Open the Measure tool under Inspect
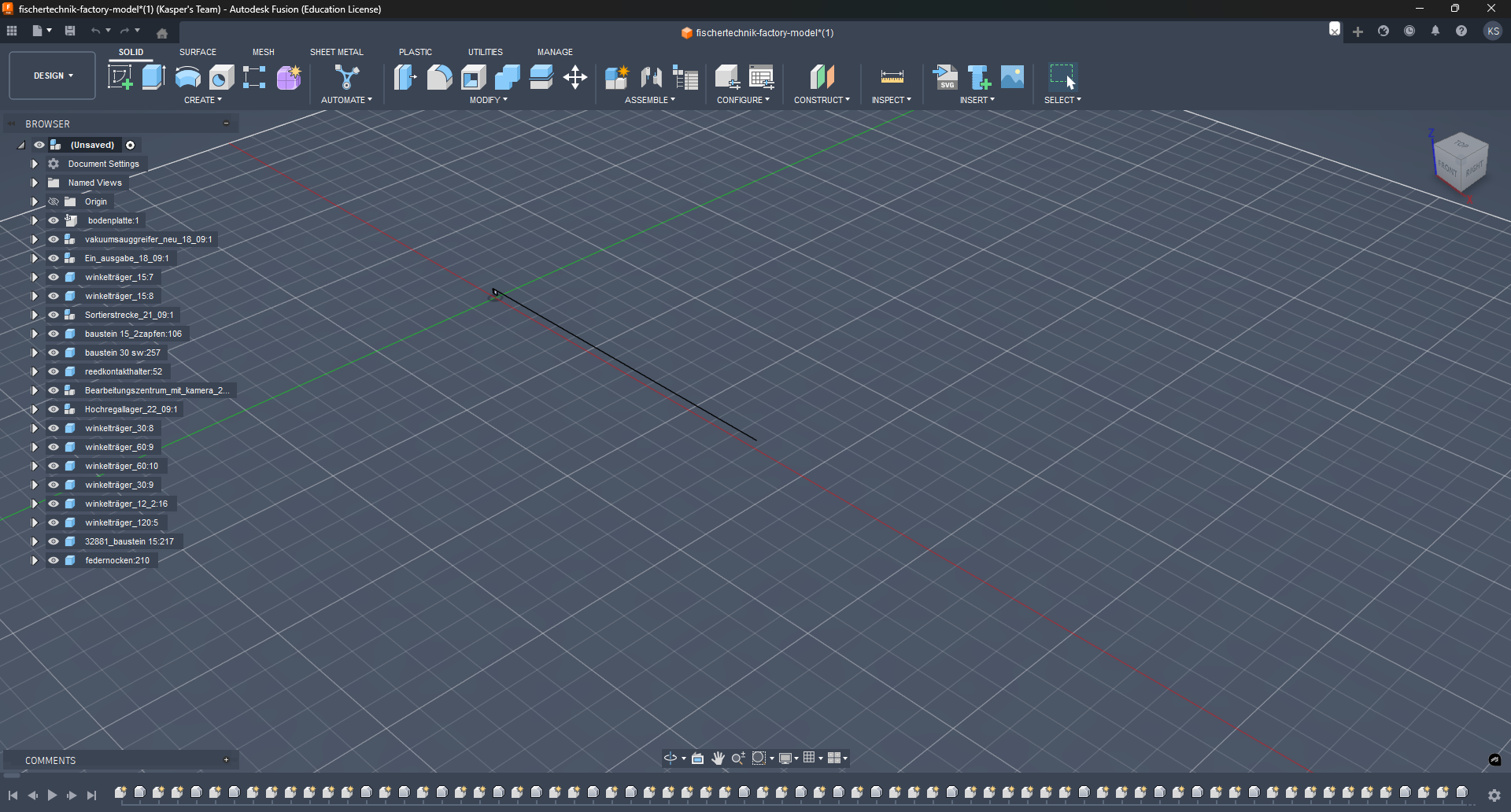The image size is (1511, 812). (892, 77)
